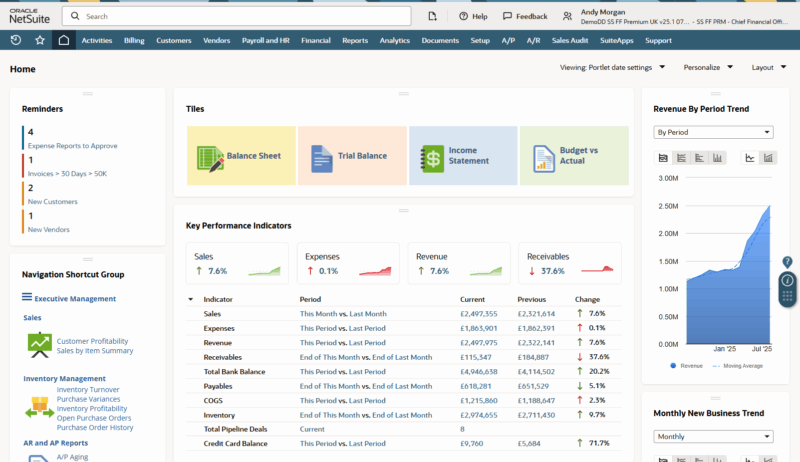Open the Income Statement tile
Screen dimensions: 800x462
pos(463,156)
